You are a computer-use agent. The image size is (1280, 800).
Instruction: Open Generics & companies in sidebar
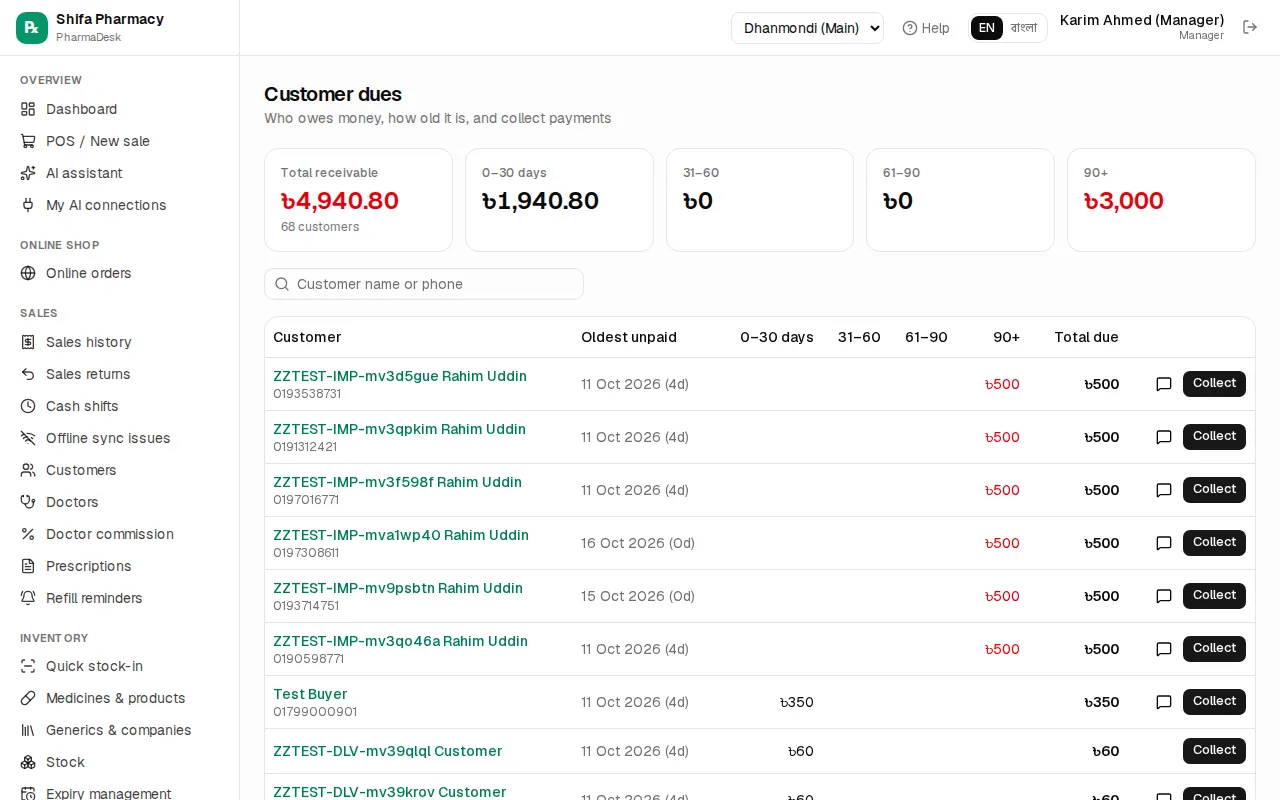[x=120, y=730]
